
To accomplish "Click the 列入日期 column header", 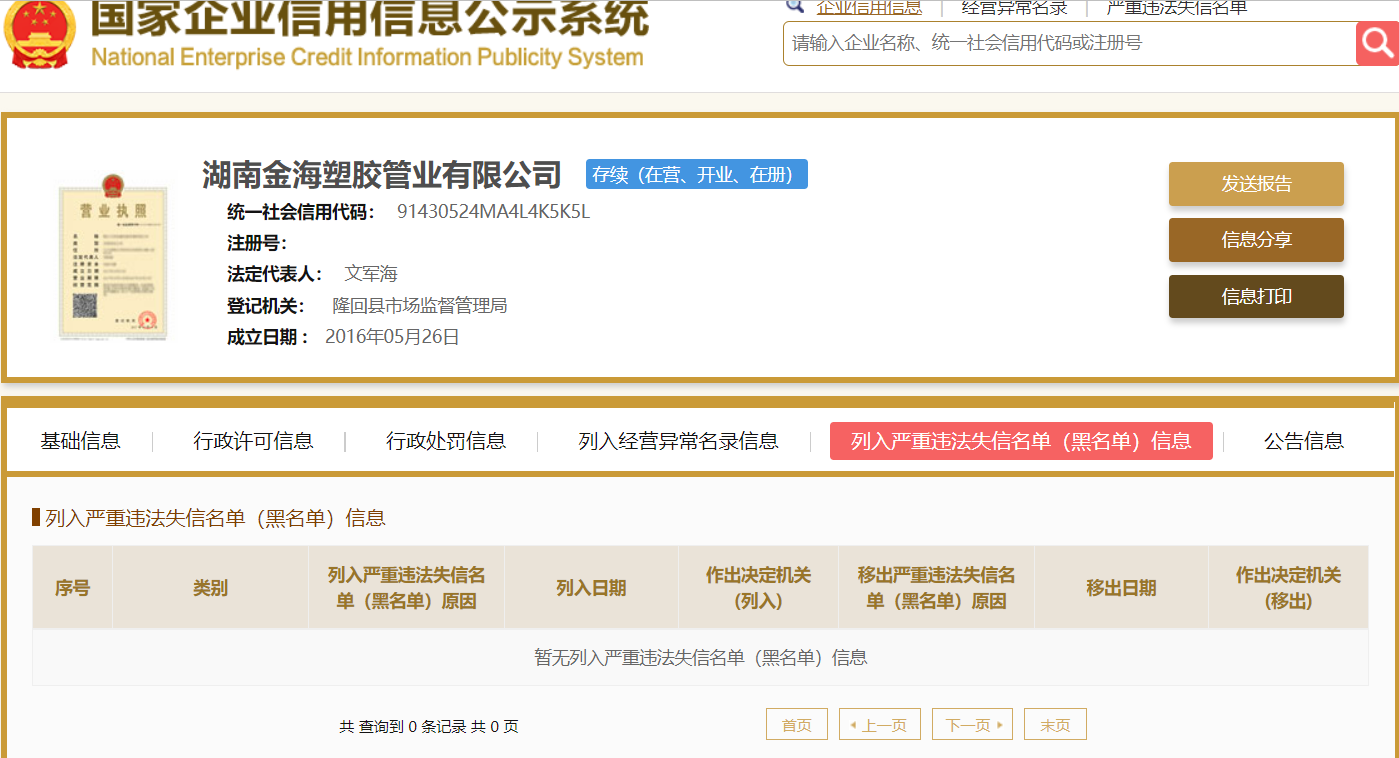I will click(x=591, y=588).
